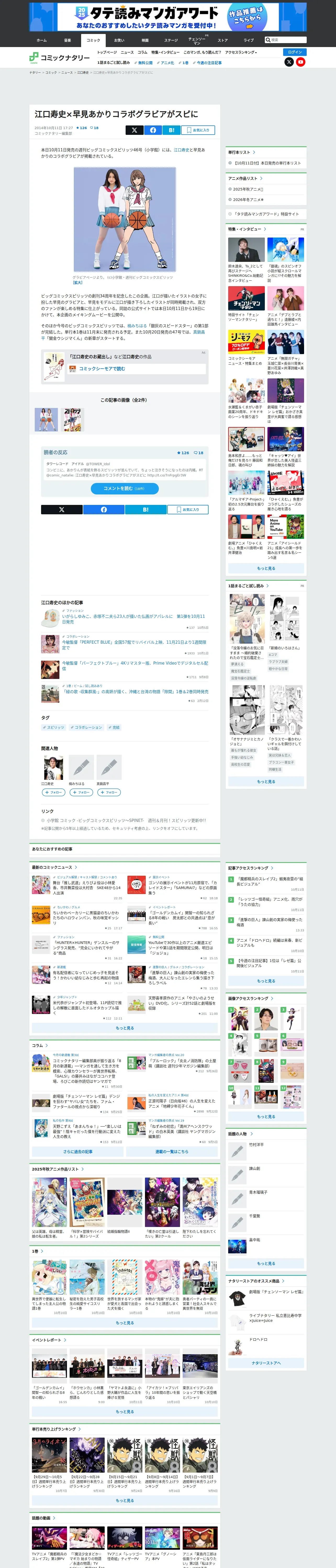This screenshot has height=1568, width=336.
Task: Click 竹村洋平's pen icon in 話題の人物
Action: (x=237, y=1151)
